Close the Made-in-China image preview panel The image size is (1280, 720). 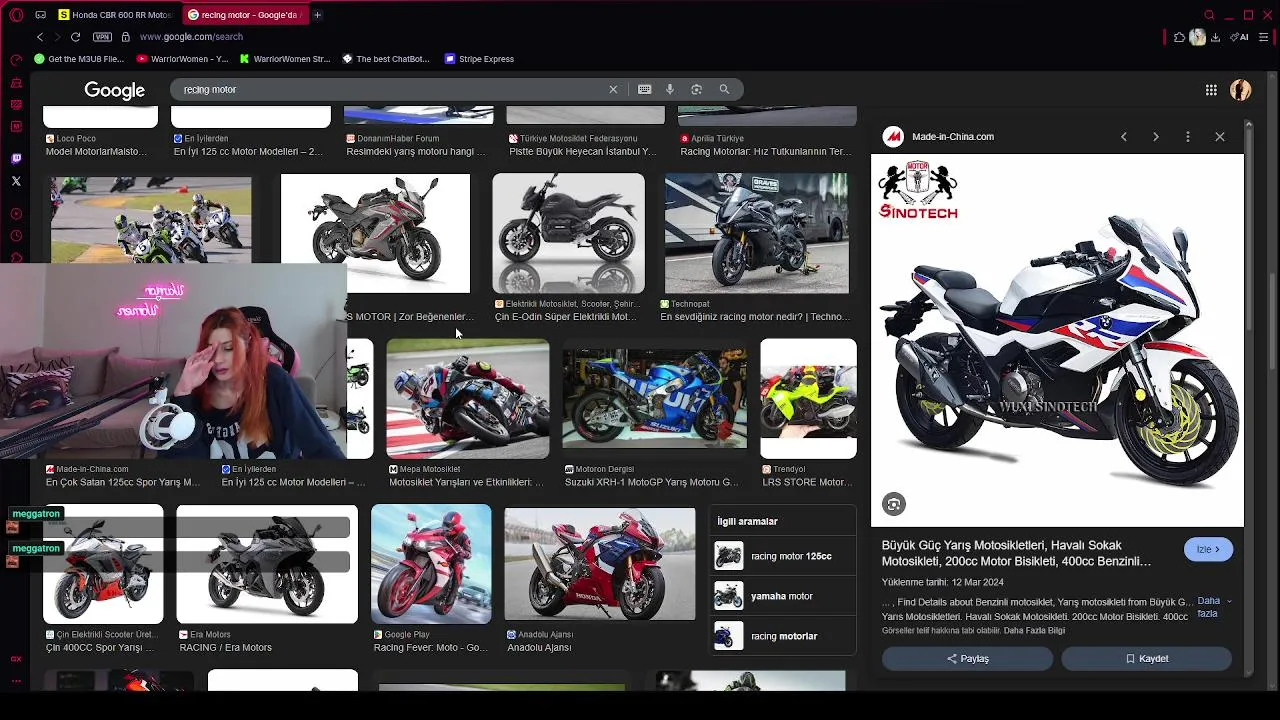tap(1220, 137)
